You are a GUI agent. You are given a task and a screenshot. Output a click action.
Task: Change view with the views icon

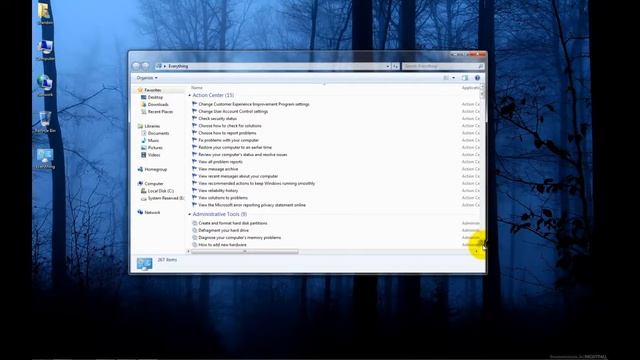point(446,78)
